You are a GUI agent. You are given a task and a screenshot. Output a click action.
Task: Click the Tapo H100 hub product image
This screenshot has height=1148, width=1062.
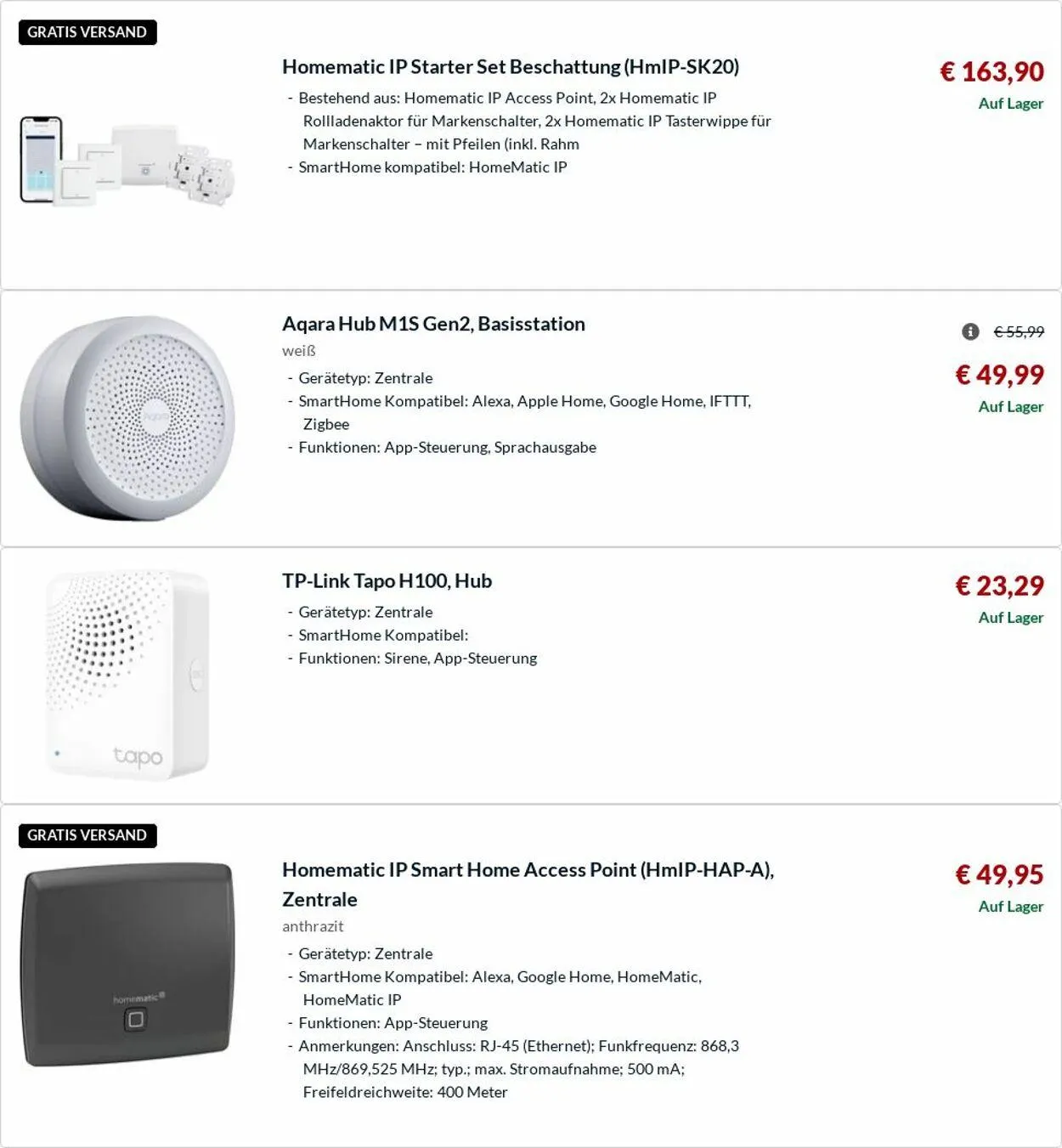coord(127,676)
